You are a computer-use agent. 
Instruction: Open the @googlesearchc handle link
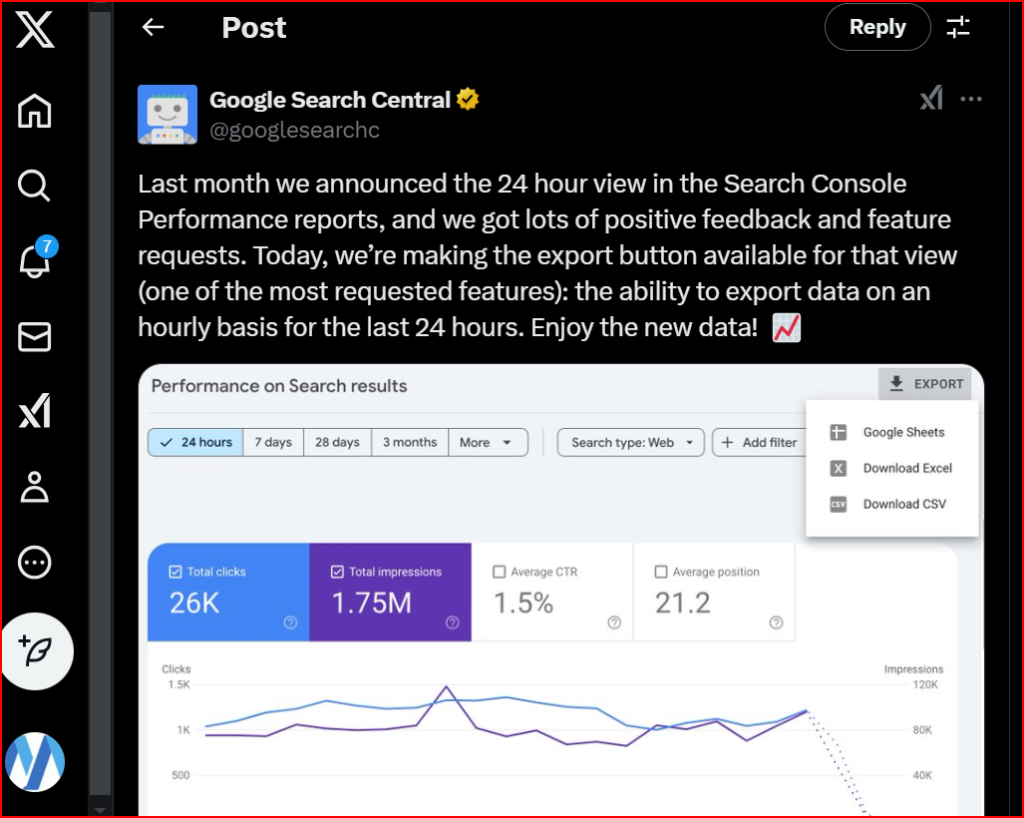295,130
